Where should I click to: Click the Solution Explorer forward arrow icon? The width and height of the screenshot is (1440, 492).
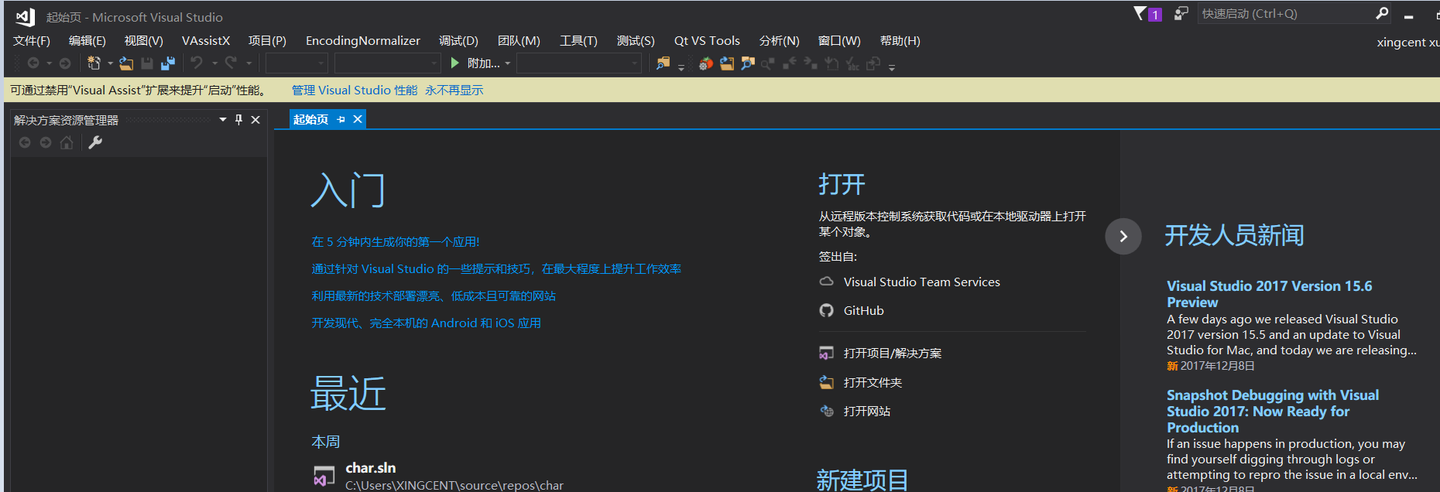tap(45, 143)
